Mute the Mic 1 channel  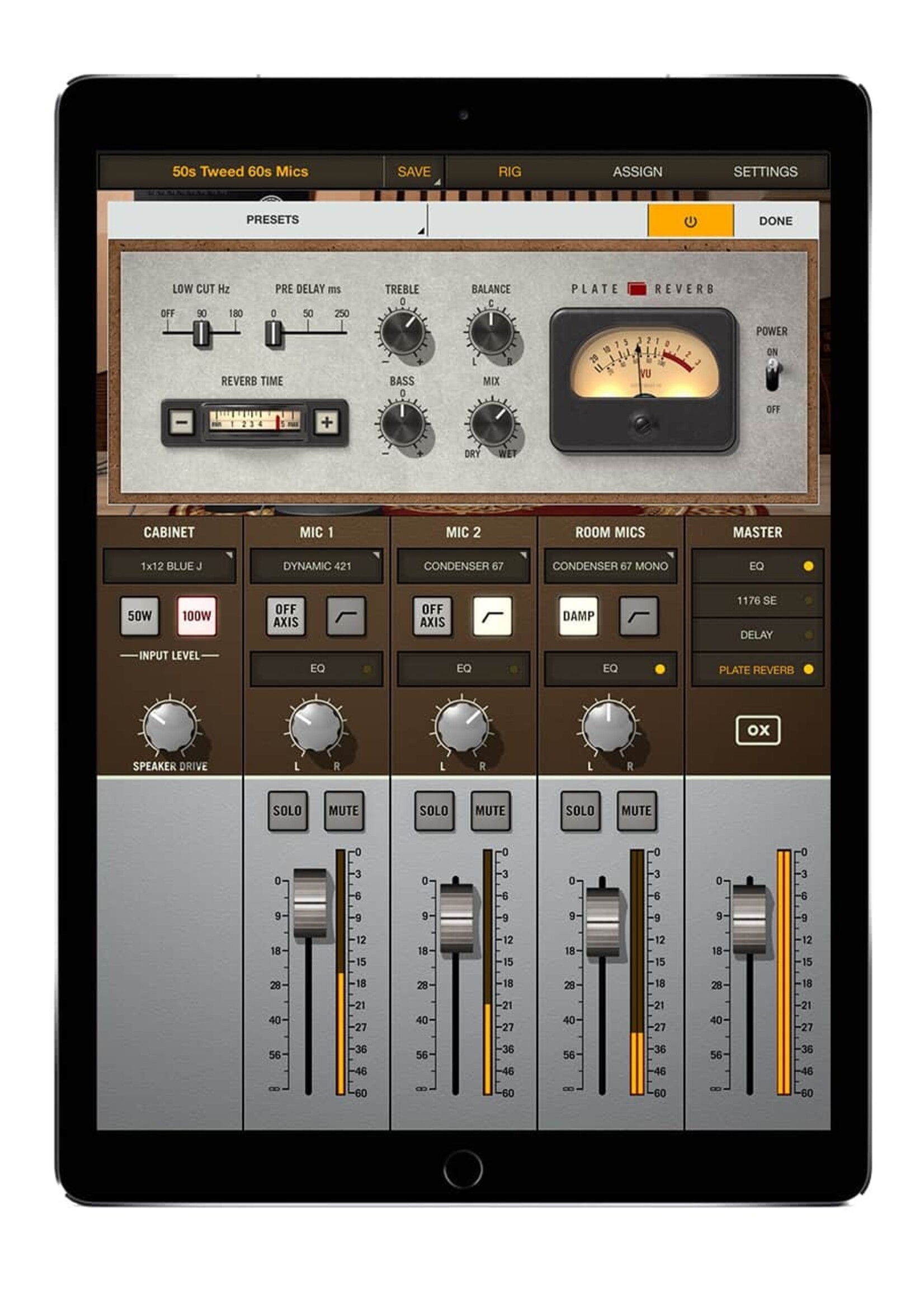343,810
